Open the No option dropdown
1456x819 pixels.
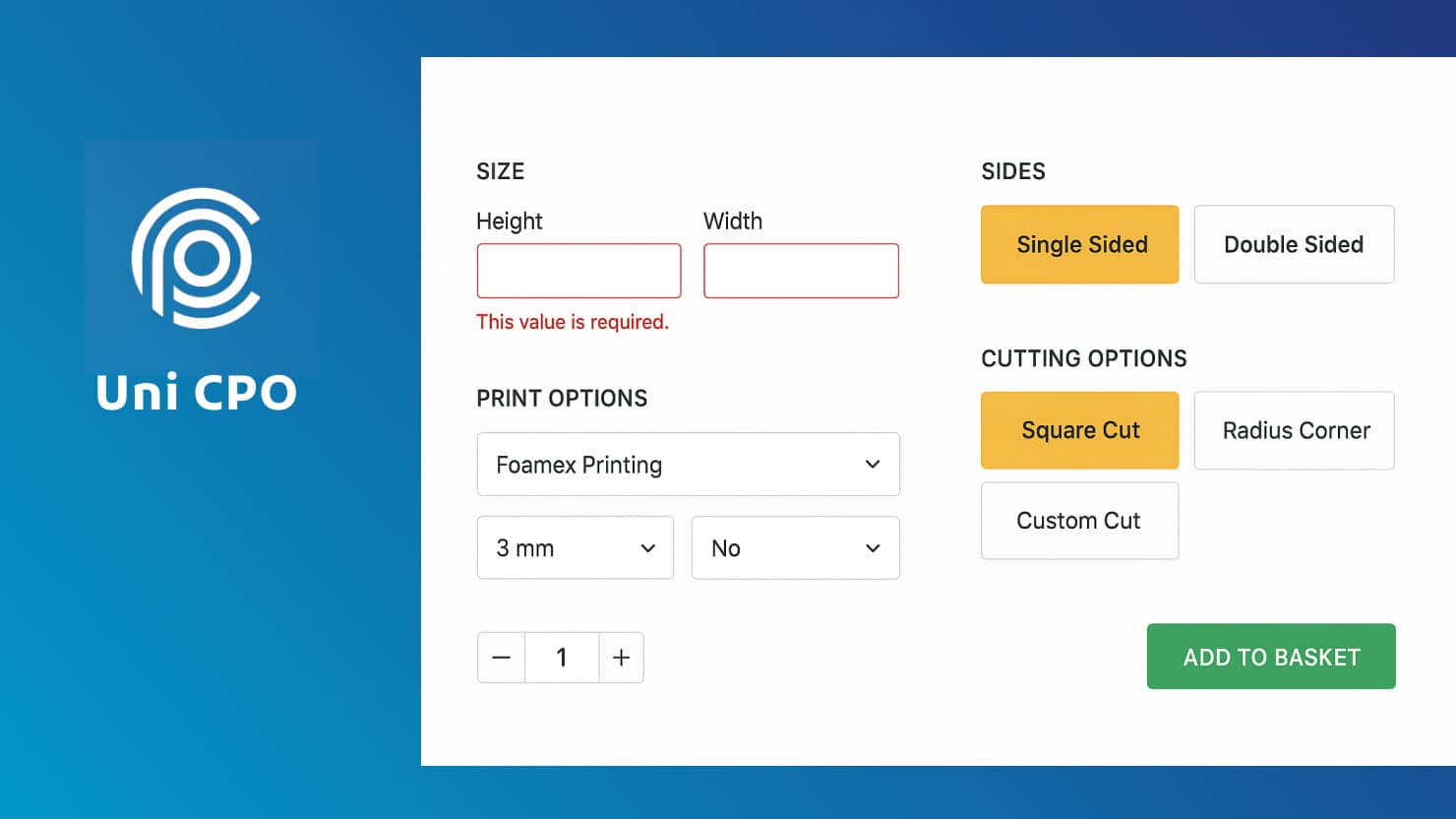click(x=795, y=547)
